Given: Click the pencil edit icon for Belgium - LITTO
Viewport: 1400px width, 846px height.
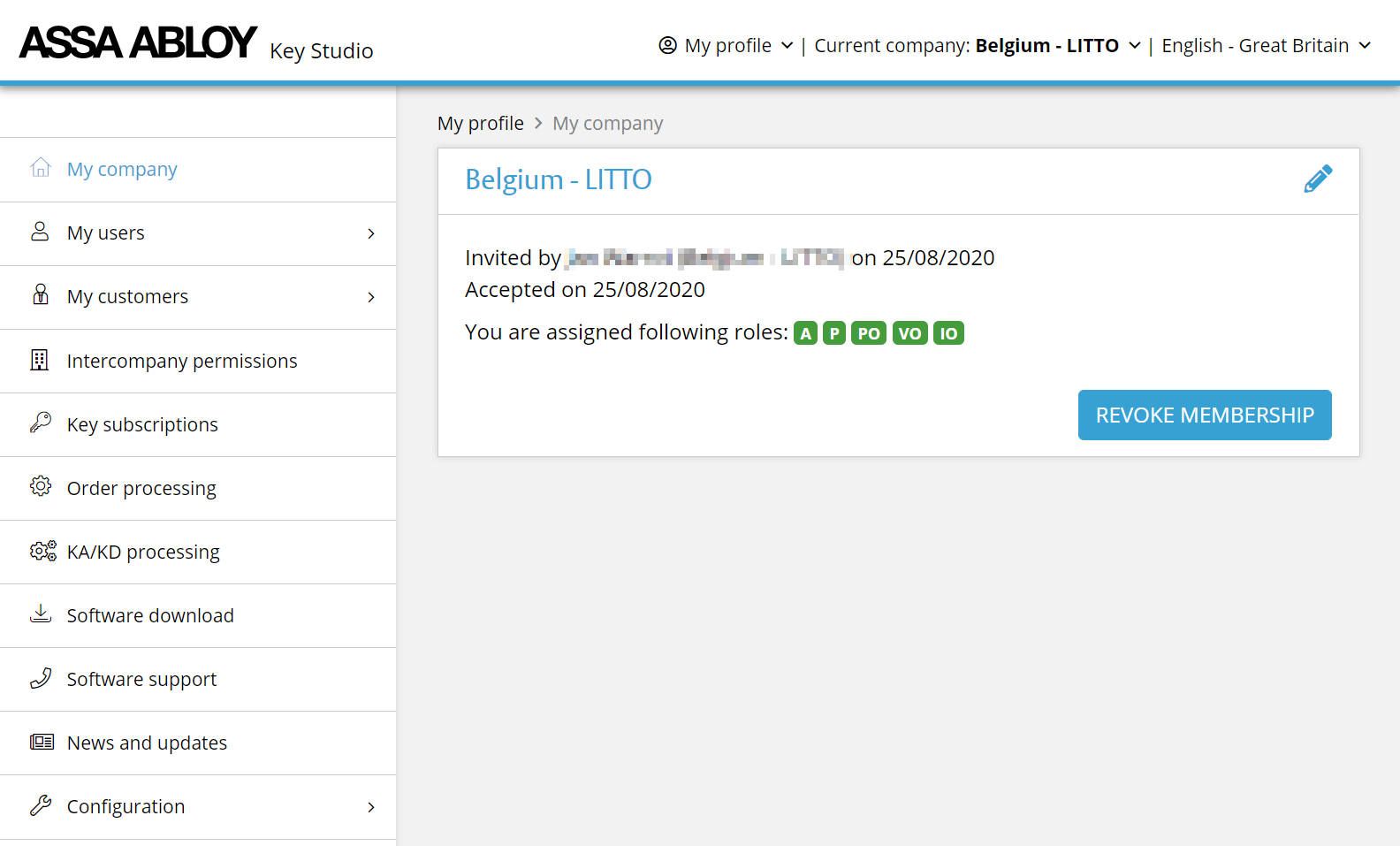Looking at the screenshot, I should coord(1318,179).
